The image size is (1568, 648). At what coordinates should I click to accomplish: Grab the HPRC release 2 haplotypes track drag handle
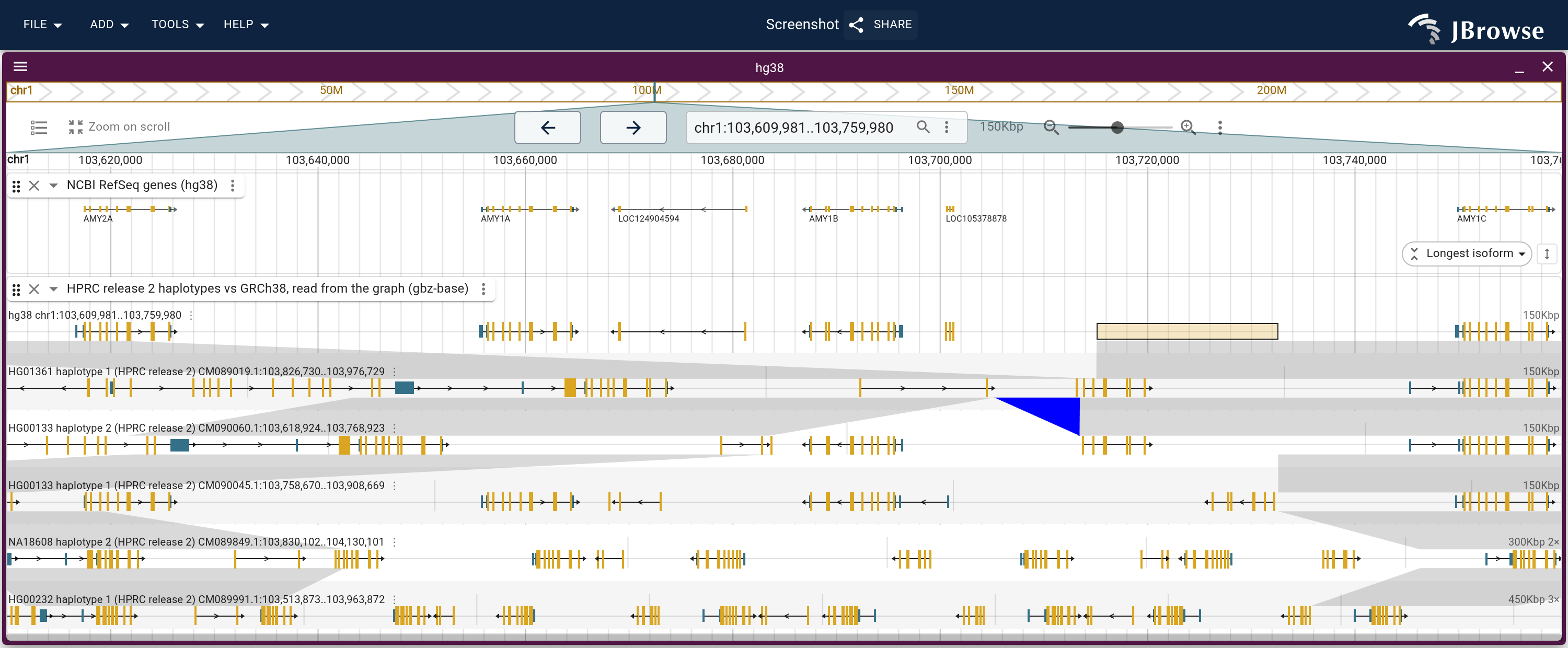point(16,290)
